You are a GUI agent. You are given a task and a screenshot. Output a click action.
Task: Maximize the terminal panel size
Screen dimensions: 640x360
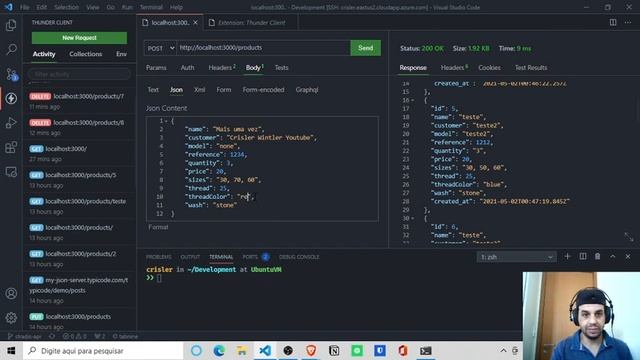(613, 256)
